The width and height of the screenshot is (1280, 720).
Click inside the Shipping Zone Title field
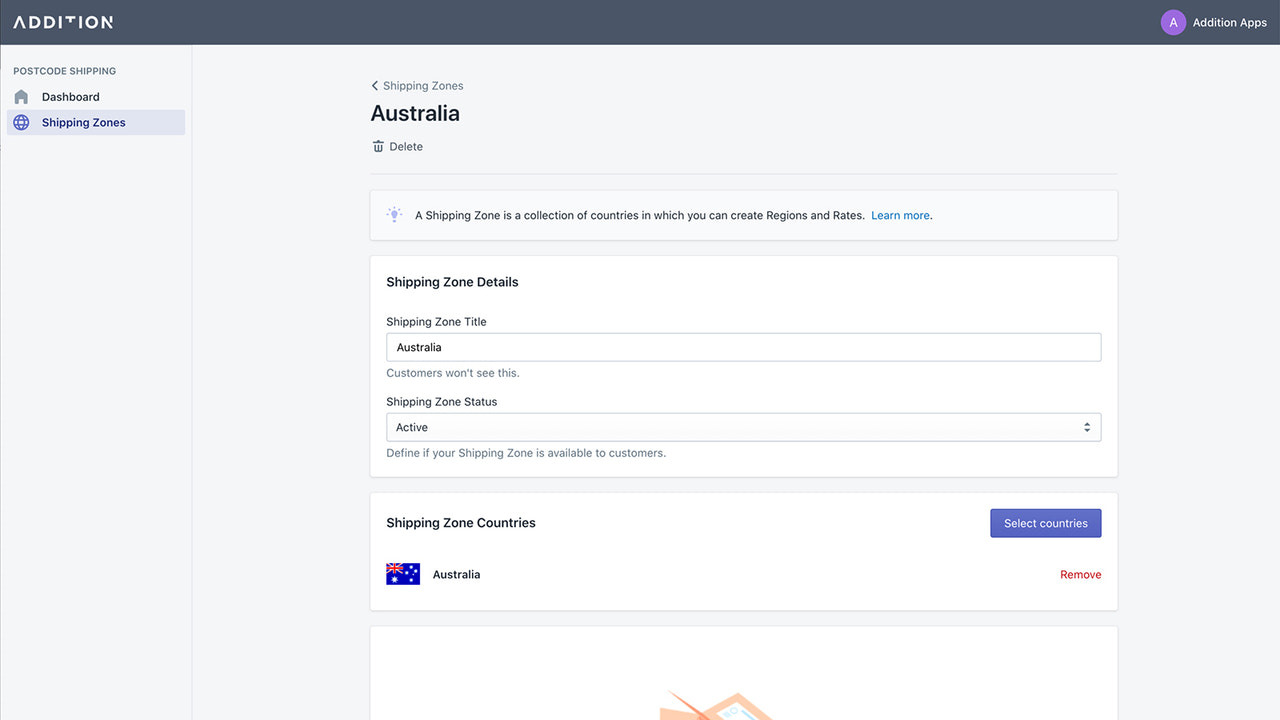tap(743, 347)
